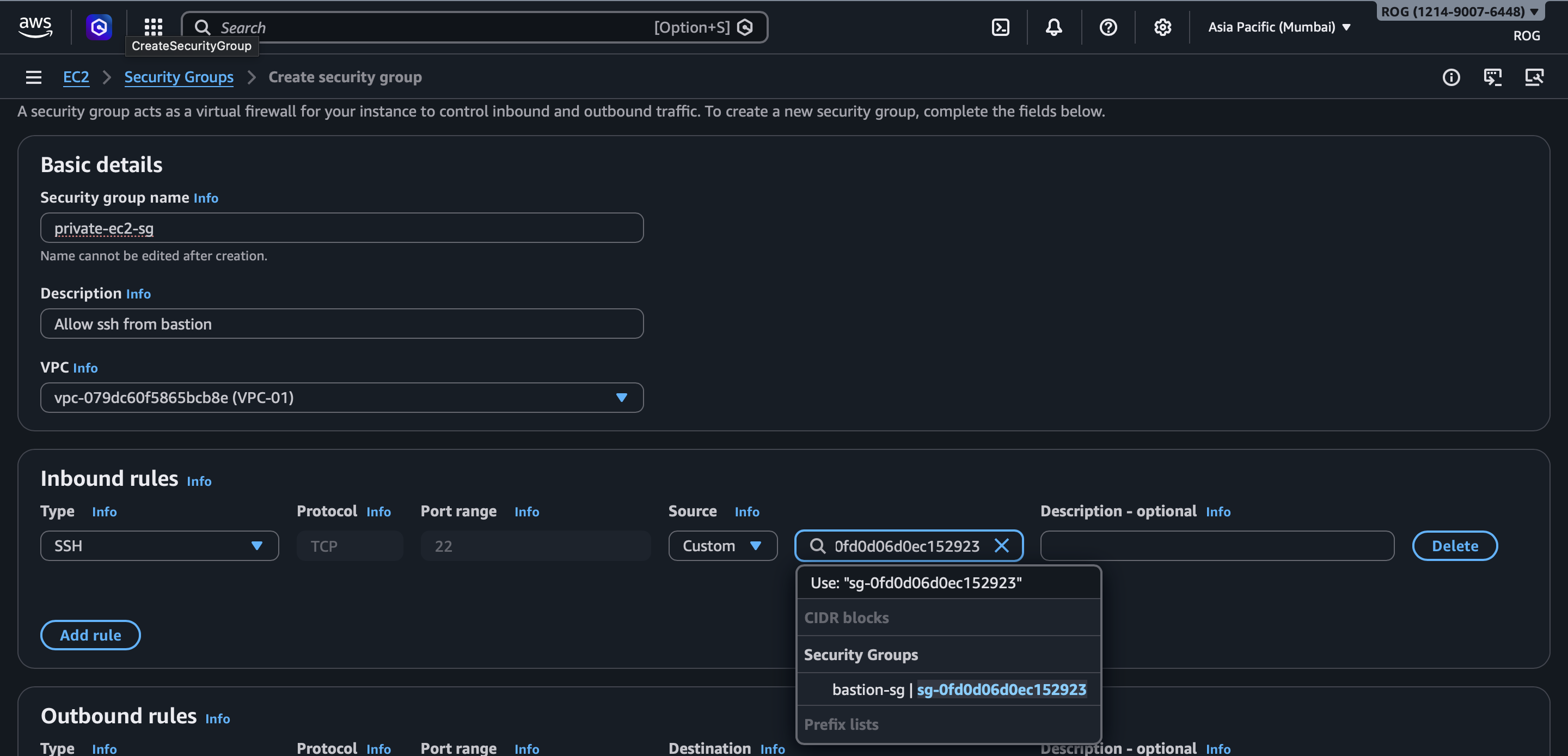Image resolution: width=1568 pixels, height=756 pixels.
Task: Open the info panel icon in breadcrumb bar
Action: [1450, 77]
